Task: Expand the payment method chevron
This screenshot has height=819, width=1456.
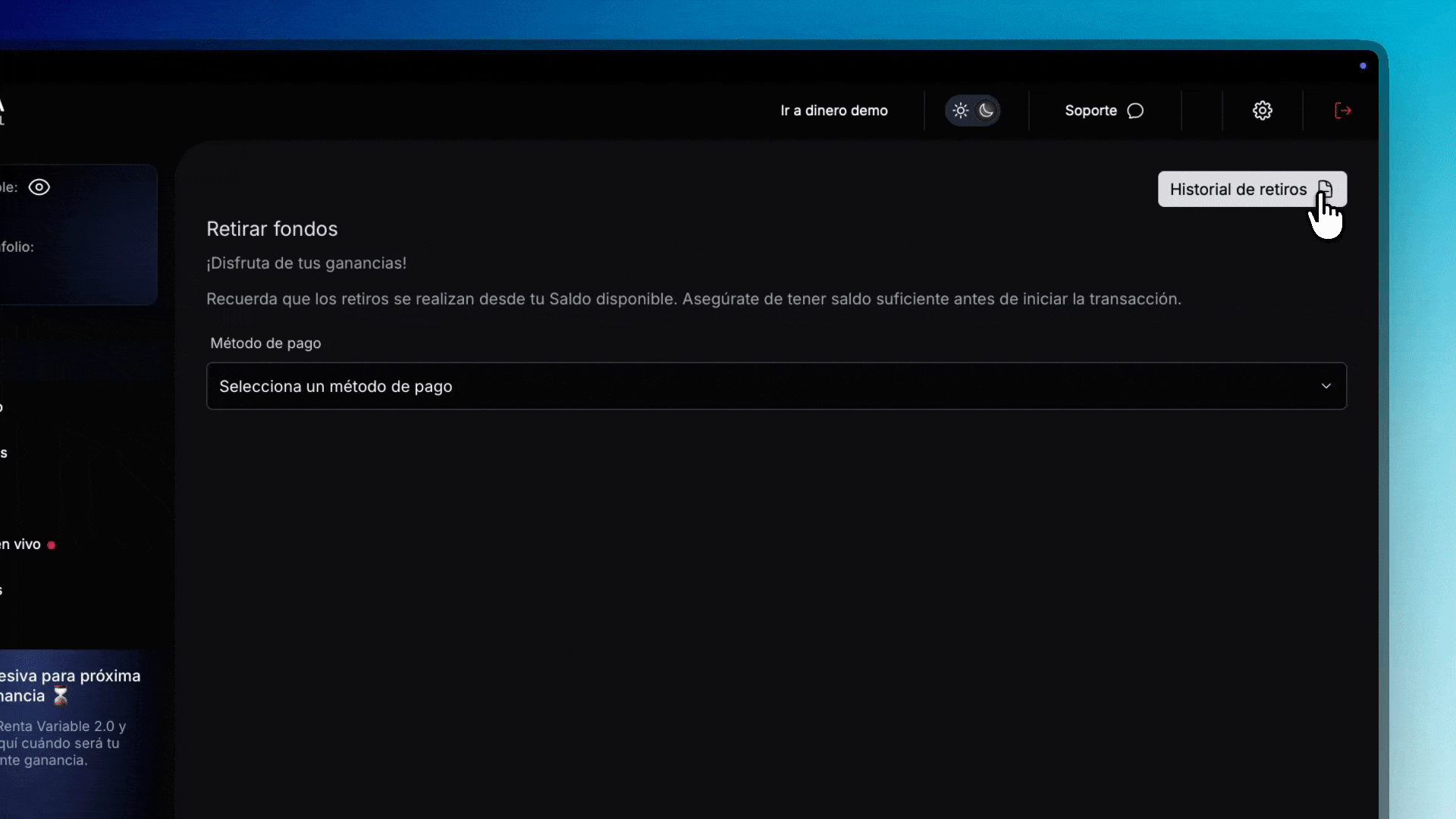Action: [1326, 386]
